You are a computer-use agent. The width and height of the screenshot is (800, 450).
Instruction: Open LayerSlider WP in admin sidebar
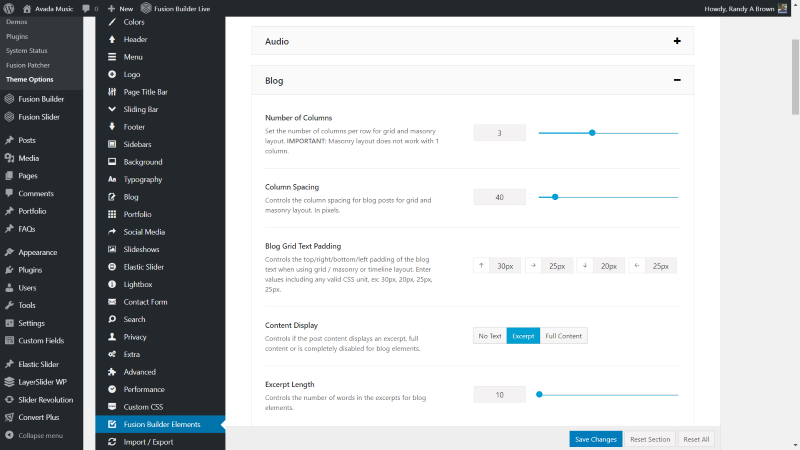(x=41, y=382)
